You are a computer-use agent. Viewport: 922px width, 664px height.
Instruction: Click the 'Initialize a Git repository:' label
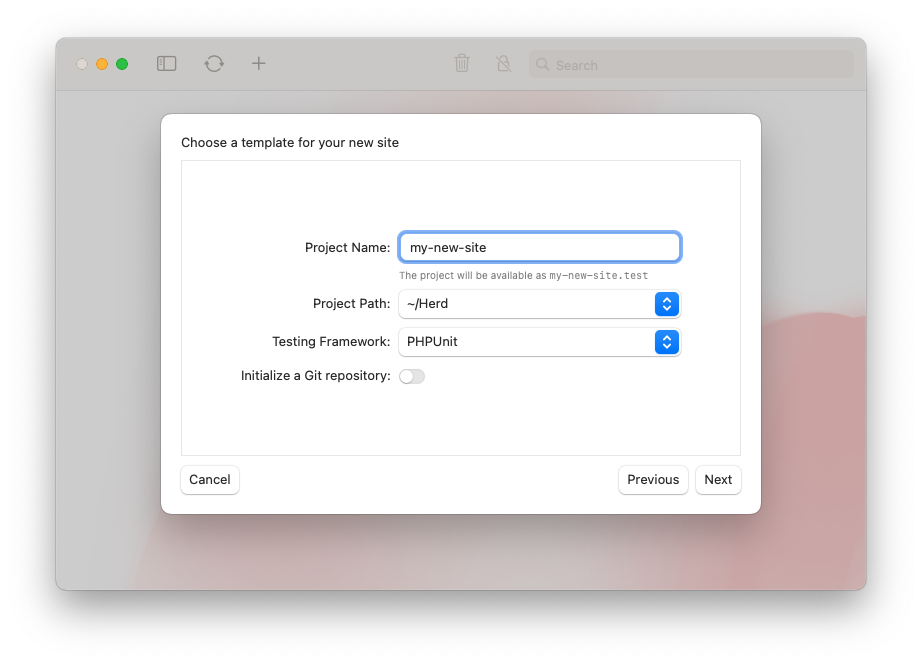[x=316, y=376]
